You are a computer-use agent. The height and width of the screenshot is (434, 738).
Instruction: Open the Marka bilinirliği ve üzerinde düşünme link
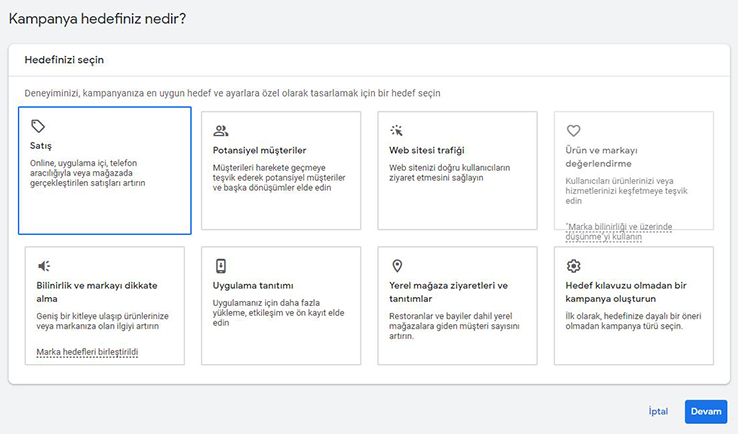(x=619, y=232)
